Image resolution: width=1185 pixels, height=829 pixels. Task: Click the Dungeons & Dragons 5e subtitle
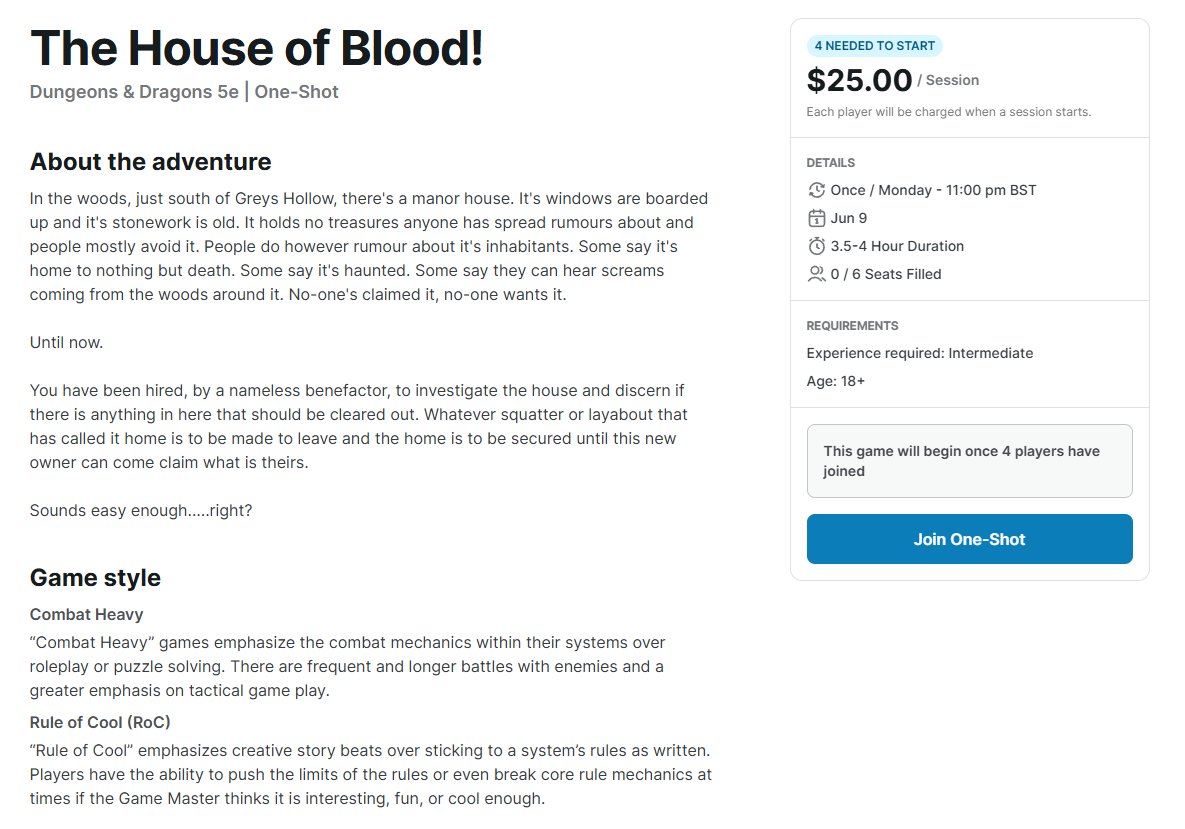[134, 92]
